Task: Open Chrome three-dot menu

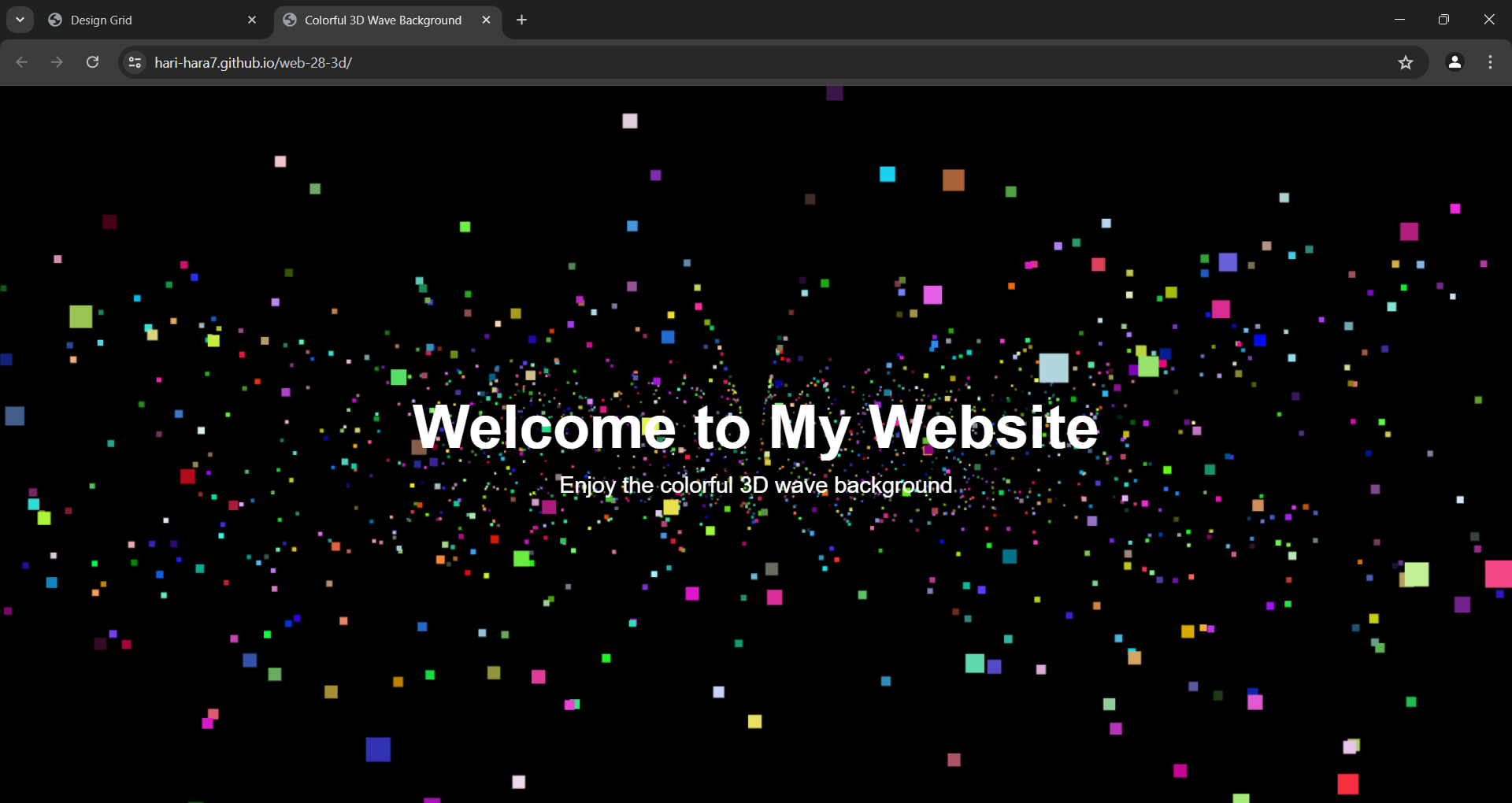Action: point(1490,62)
